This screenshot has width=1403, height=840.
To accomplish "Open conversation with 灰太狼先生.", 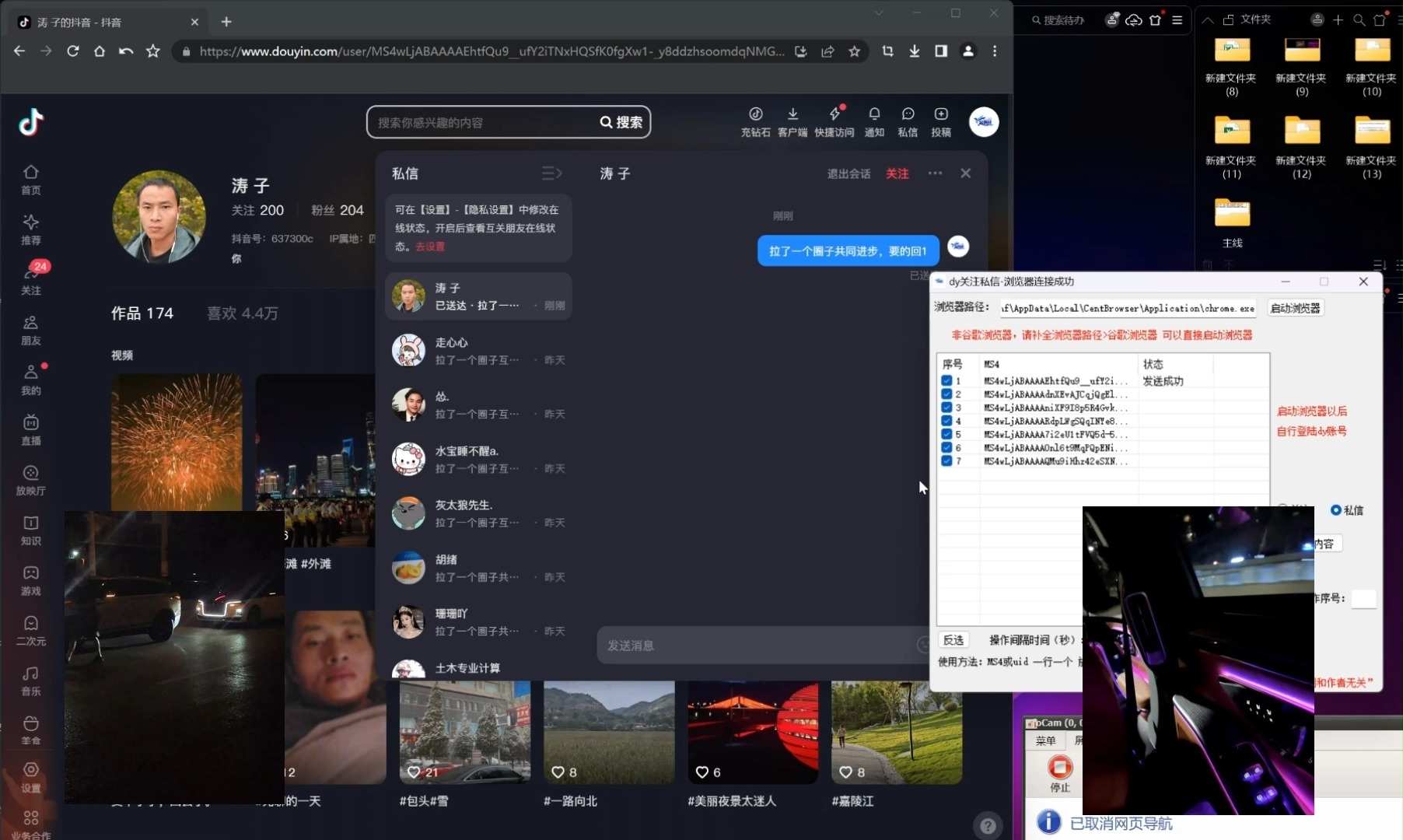I will point(478,513).
